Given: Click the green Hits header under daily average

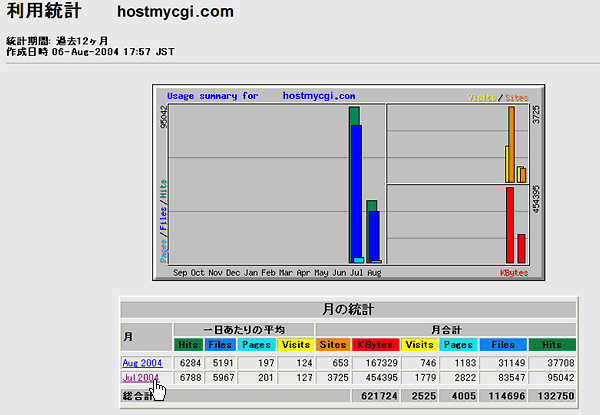Looking at the screenshot, I should 188,345.
